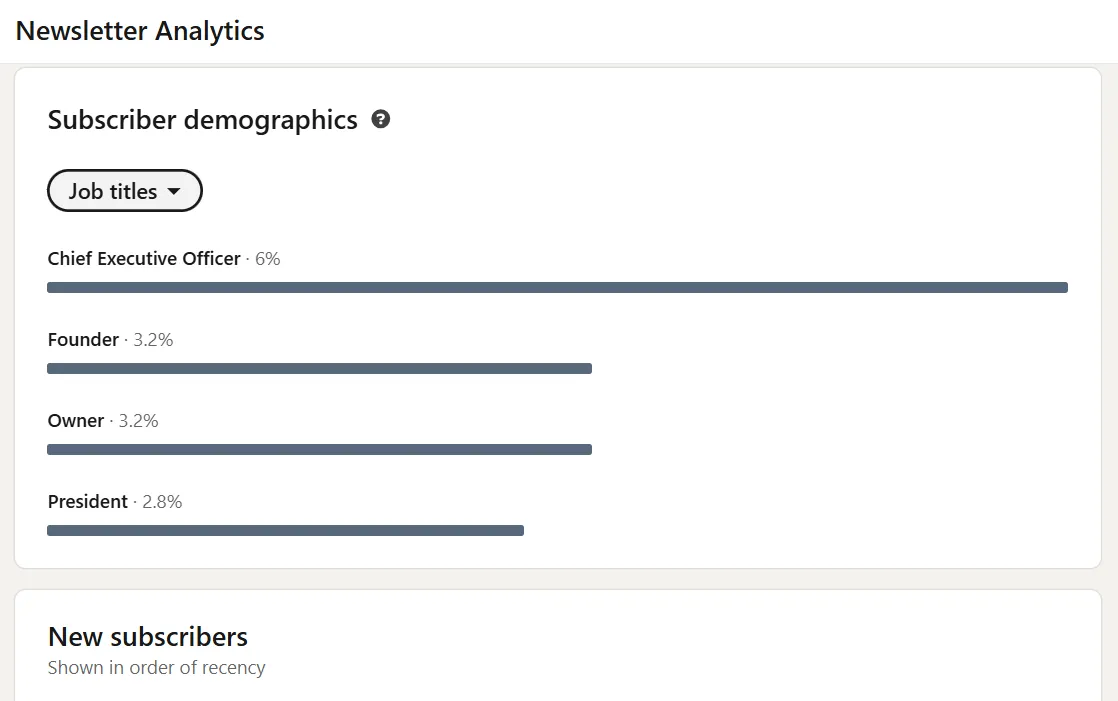Click the Owner job title label
This screenshot has height=701, width=1118.
click(76, 421)
